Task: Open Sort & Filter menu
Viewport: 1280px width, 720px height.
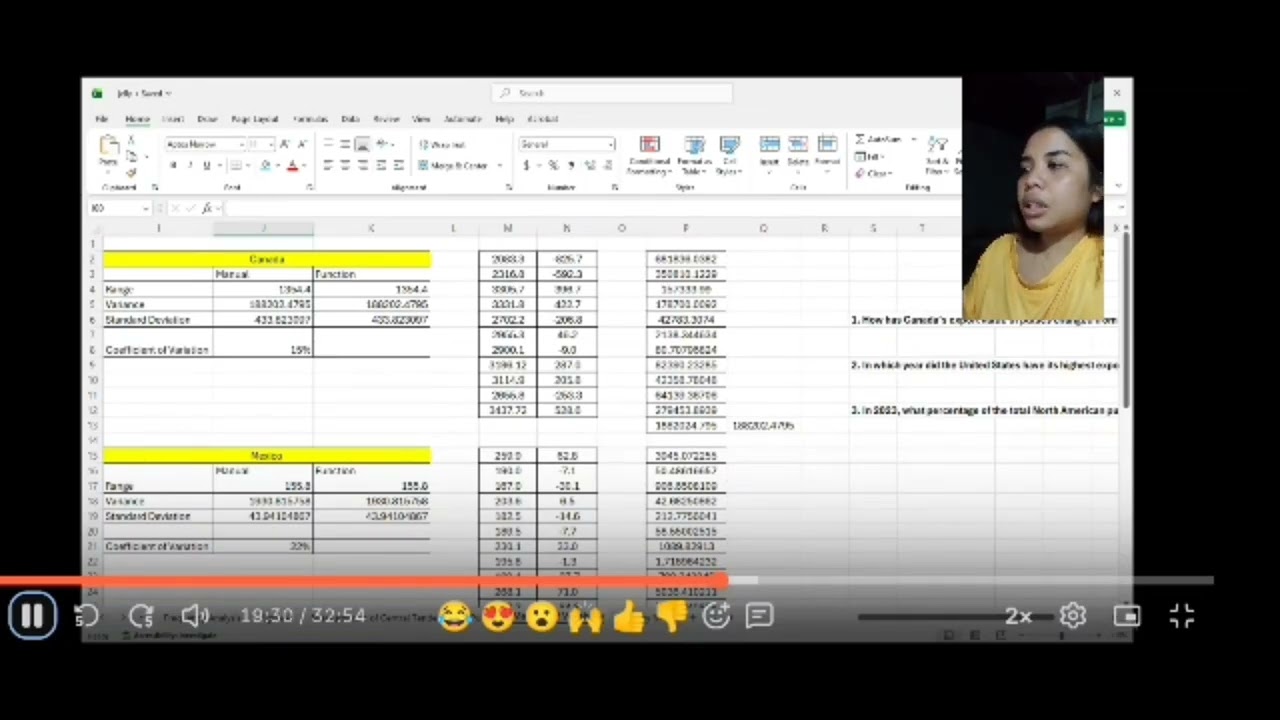Action: point(938,155)
